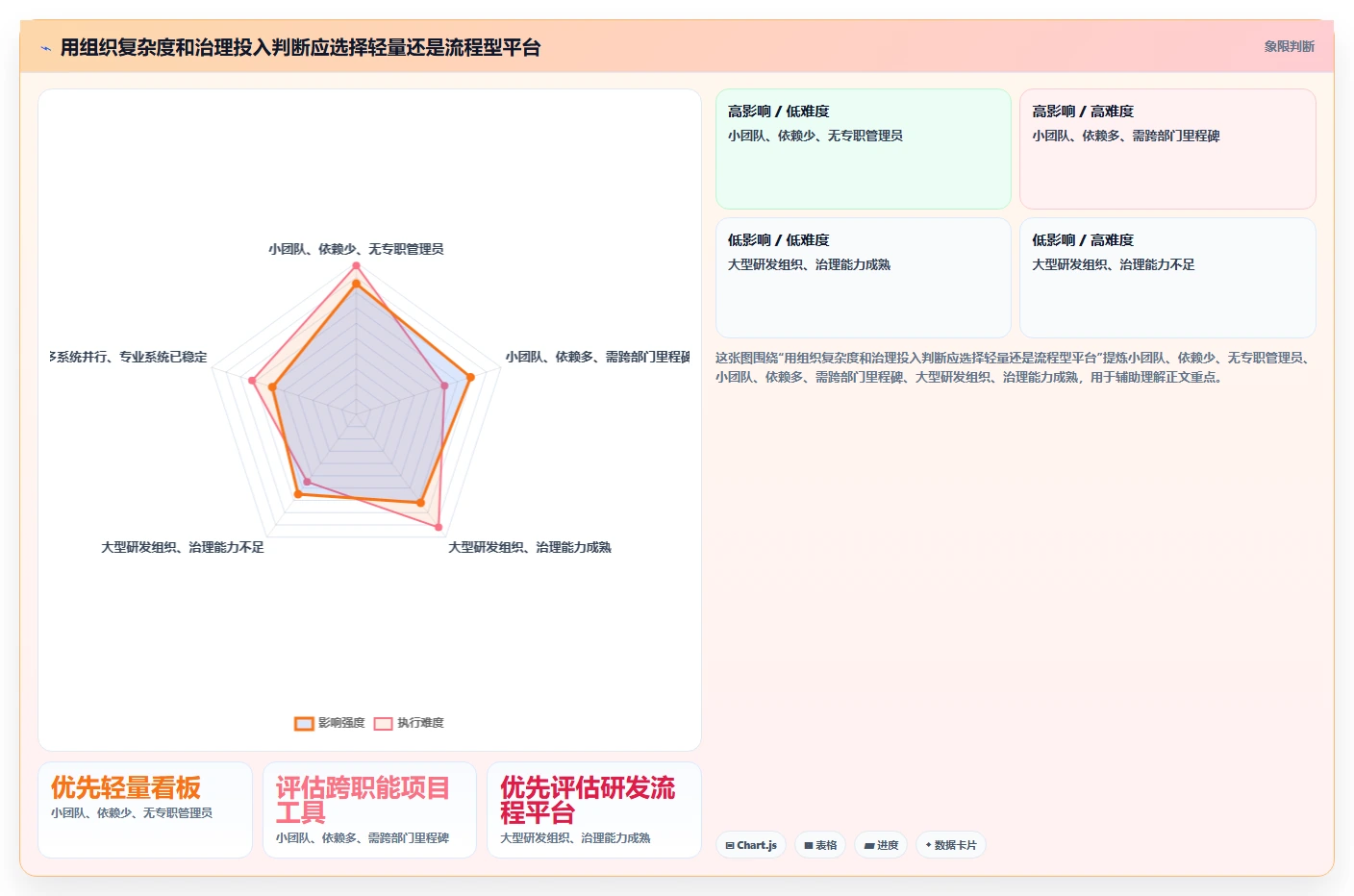Click the 象限判断 tag in the header
1354x896 pixels.
coord(1289,46)
